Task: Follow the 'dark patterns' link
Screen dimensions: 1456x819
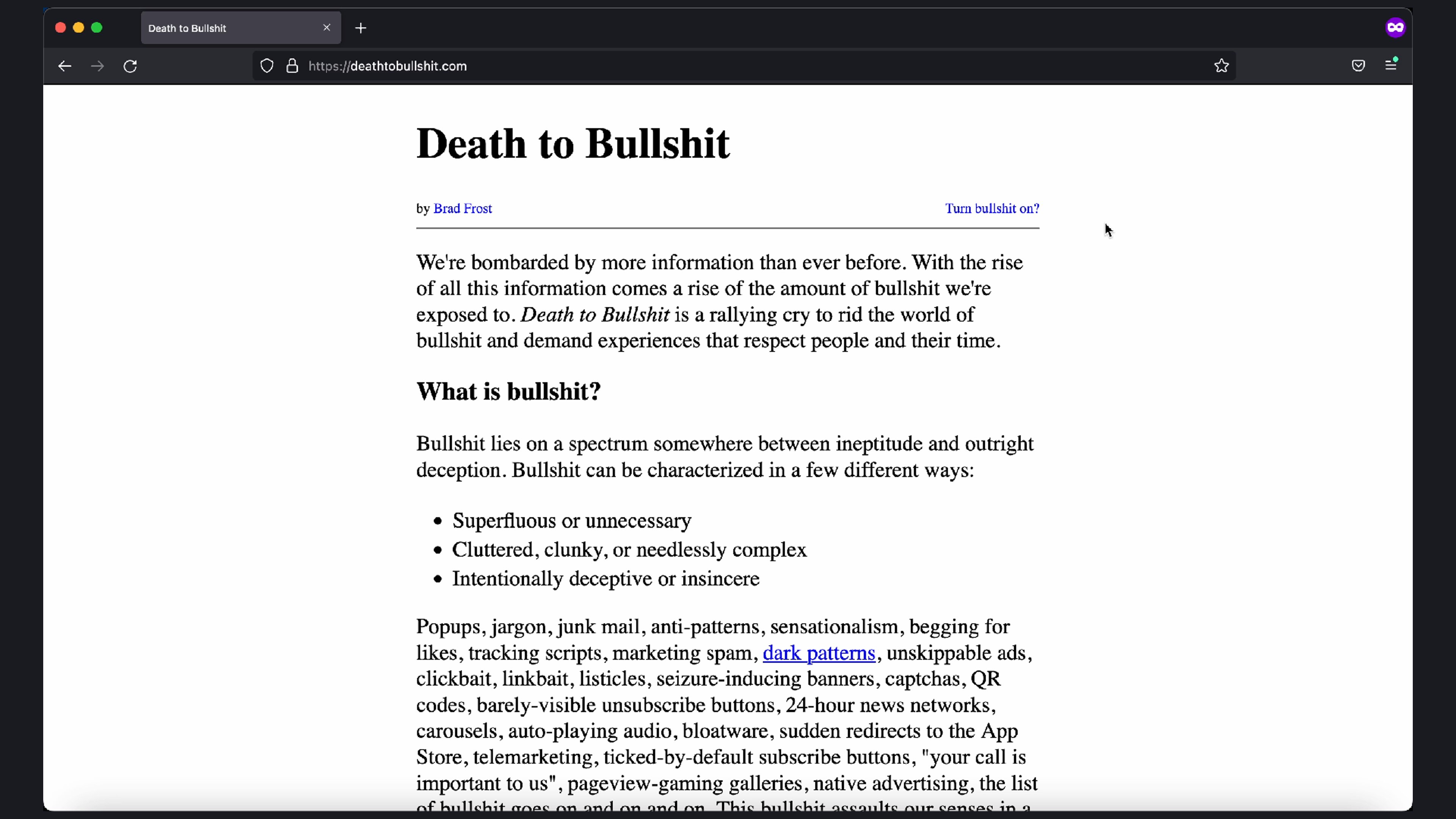Action: [819, 653]
